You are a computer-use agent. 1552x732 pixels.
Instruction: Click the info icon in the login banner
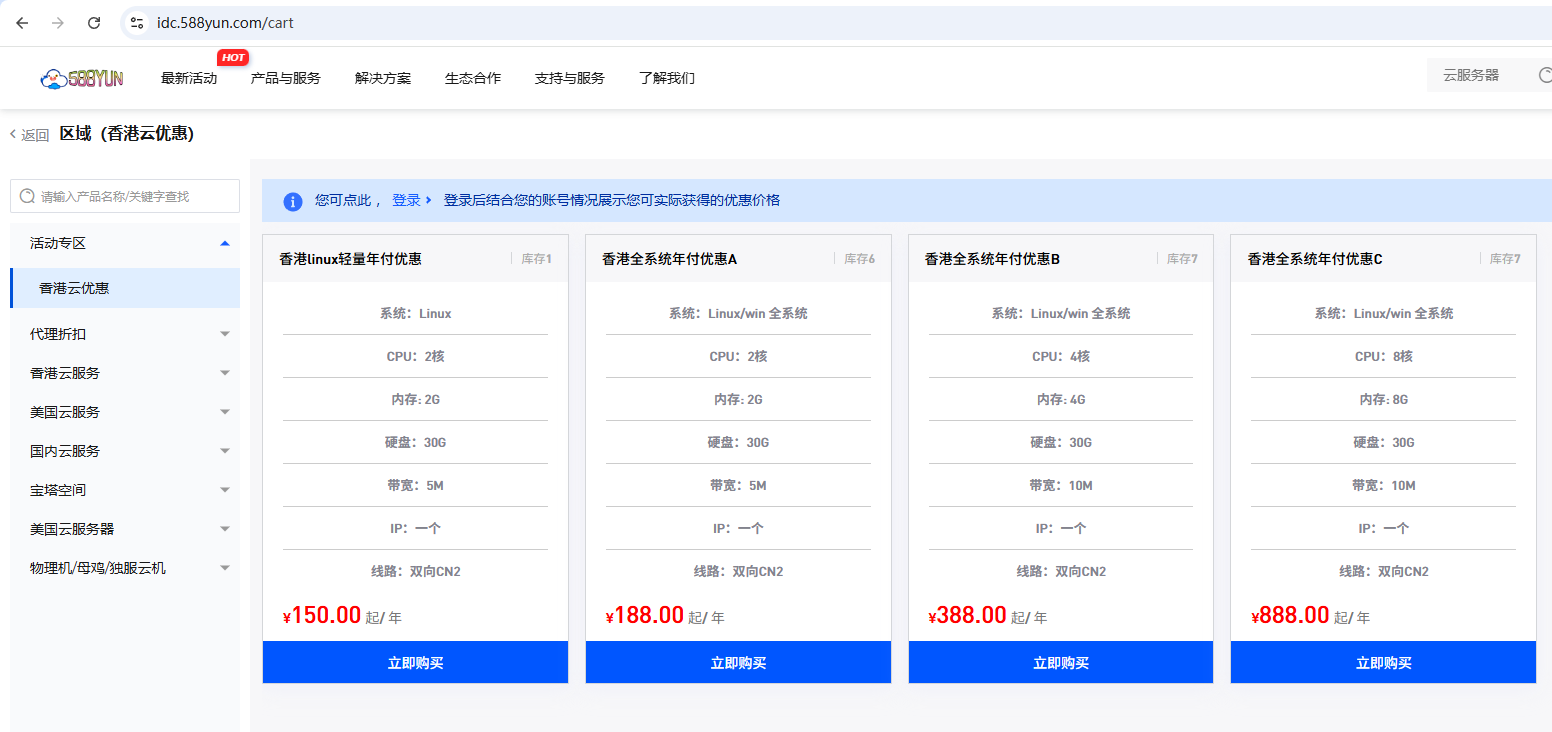293,201
